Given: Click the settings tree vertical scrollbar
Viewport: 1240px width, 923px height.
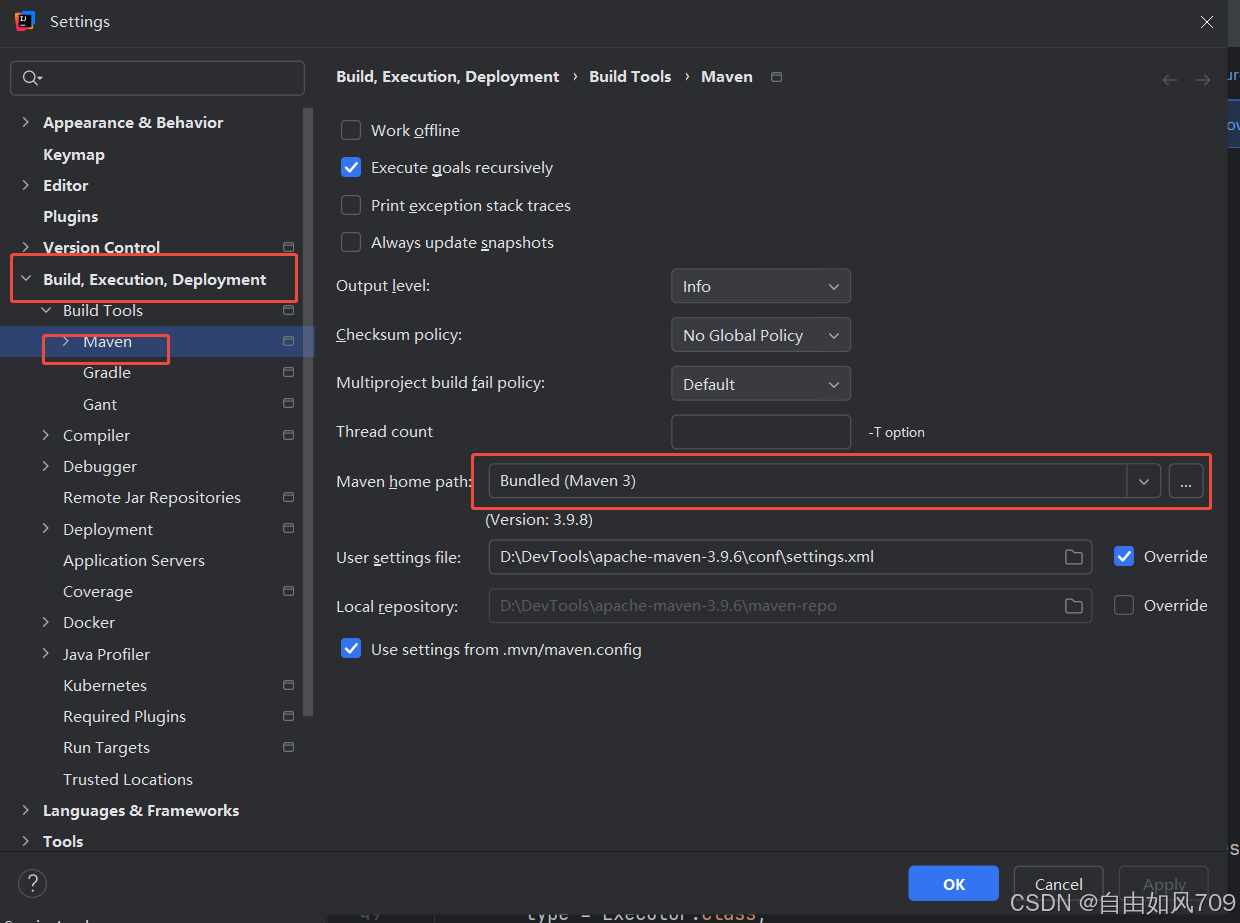Looking at the screenshot, I should 308,412.
